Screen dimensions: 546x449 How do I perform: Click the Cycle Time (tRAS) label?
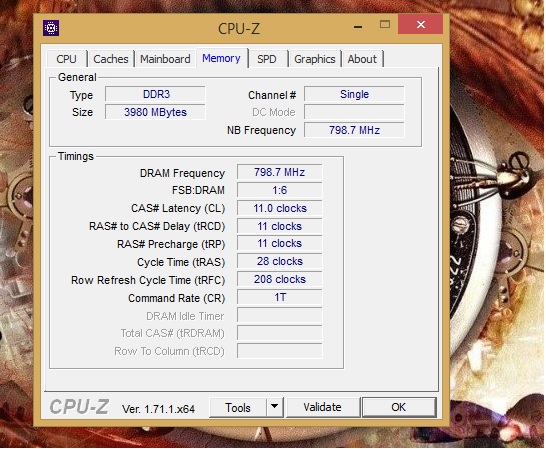coord(181,262)
